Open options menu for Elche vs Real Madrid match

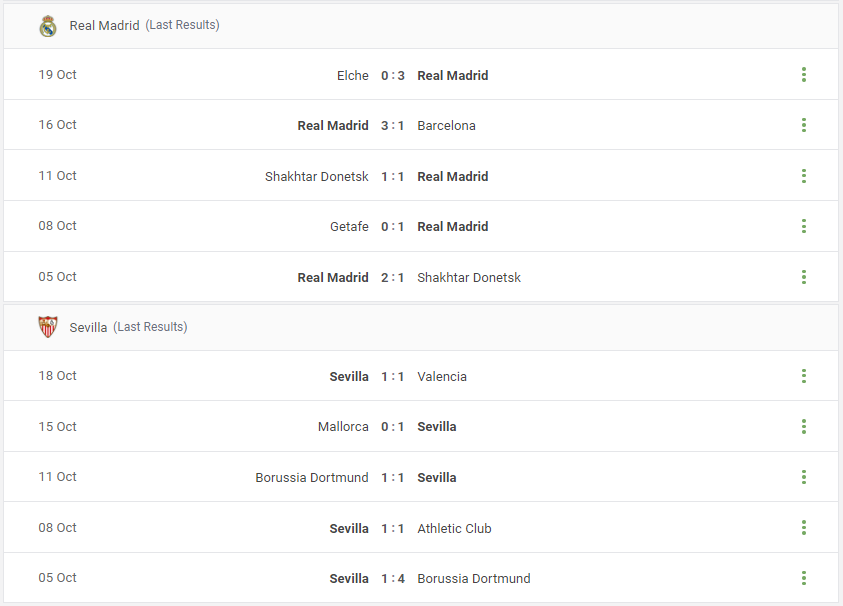[x=804, y=75]
